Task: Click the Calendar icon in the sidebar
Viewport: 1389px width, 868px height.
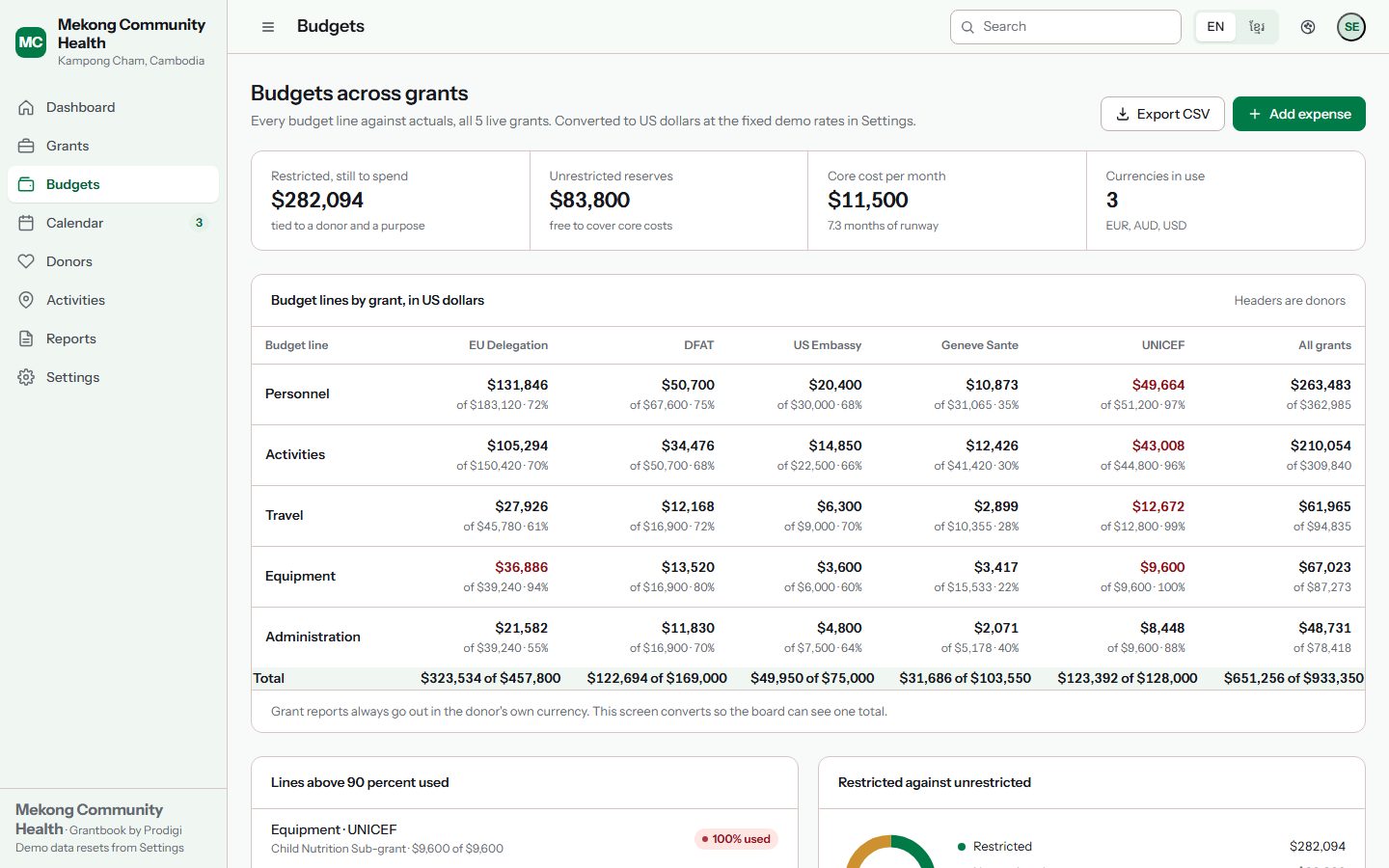Action: coord(26,223)
